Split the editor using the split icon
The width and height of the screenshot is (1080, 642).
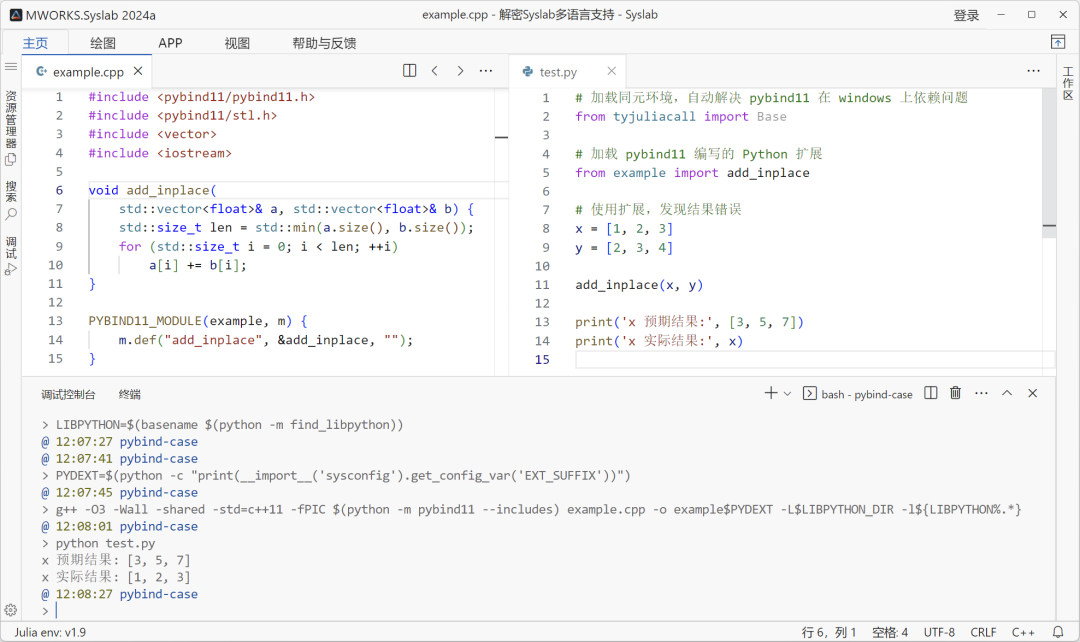pos(409,70)
